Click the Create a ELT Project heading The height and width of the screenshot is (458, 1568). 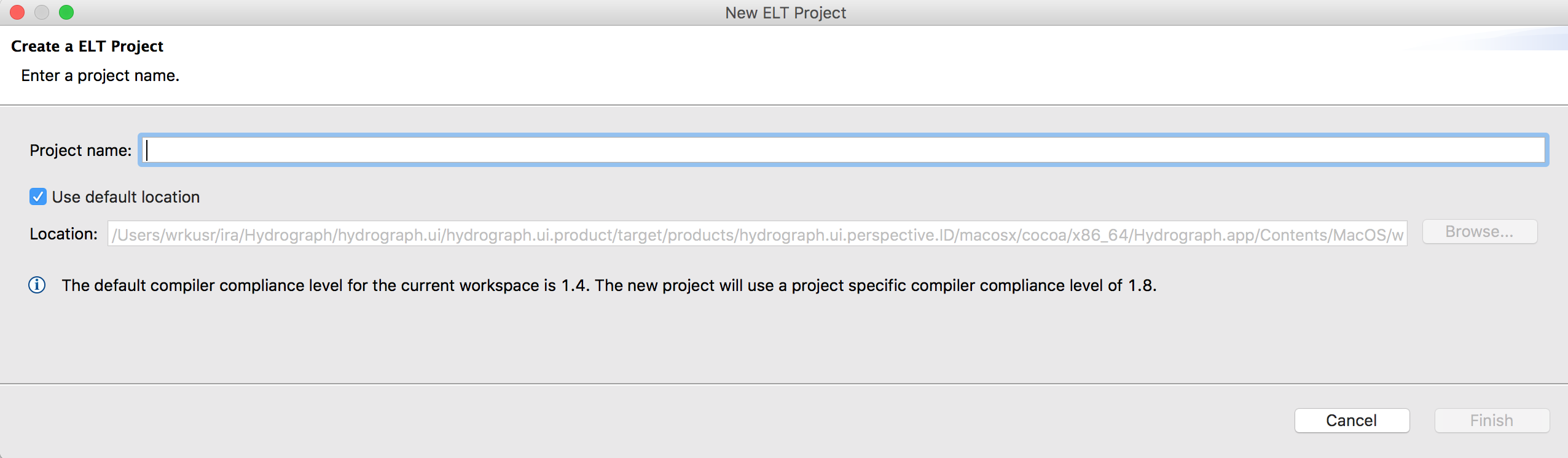87,47
